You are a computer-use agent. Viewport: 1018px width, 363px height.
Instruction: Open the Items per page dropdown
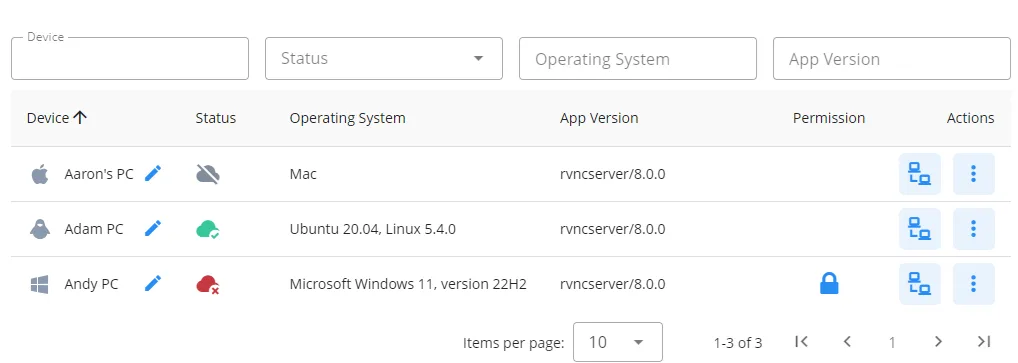(617, 342)
